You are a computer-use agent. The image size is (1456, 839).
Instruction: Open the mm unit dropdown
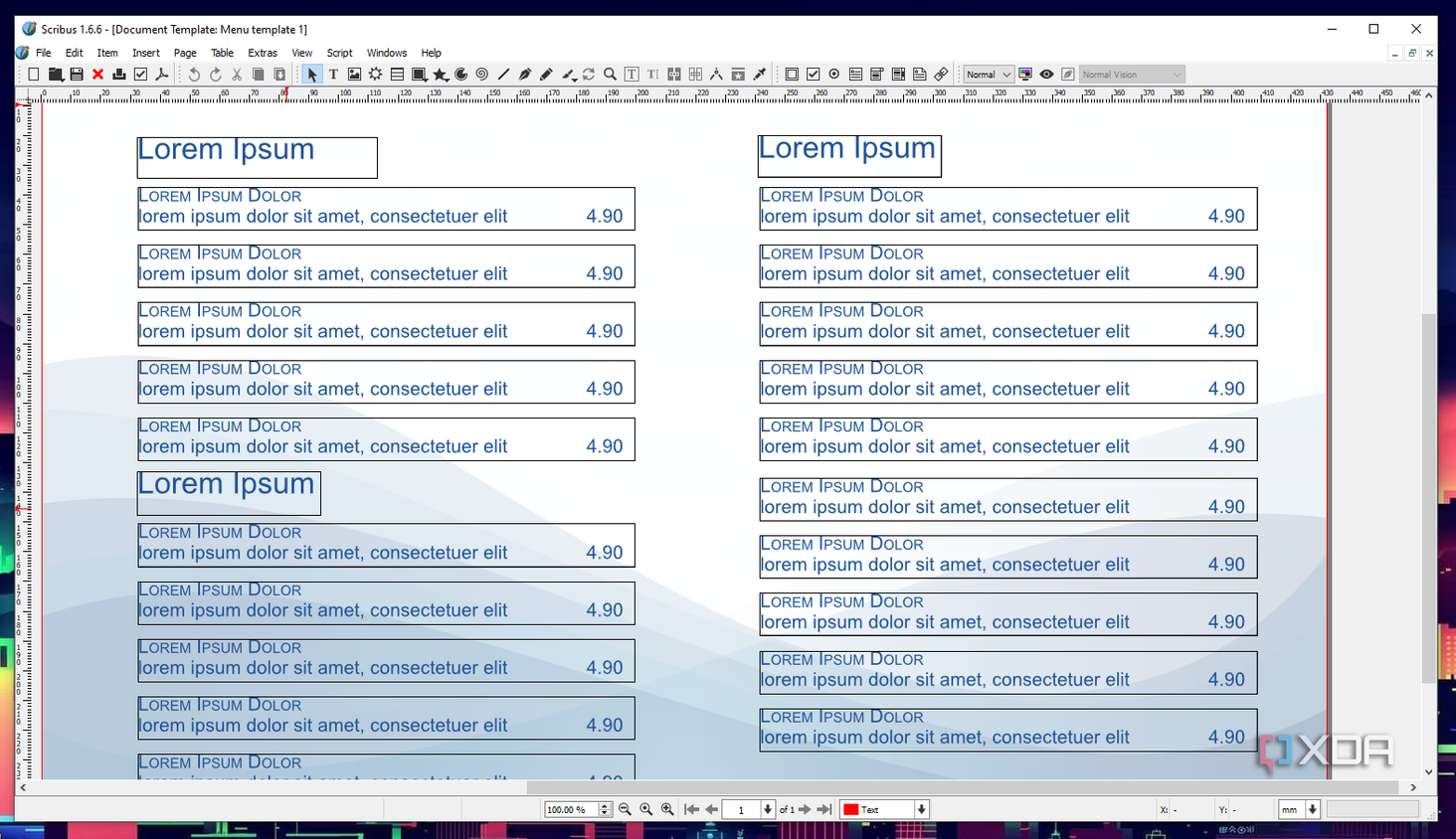pos(1313,810)
